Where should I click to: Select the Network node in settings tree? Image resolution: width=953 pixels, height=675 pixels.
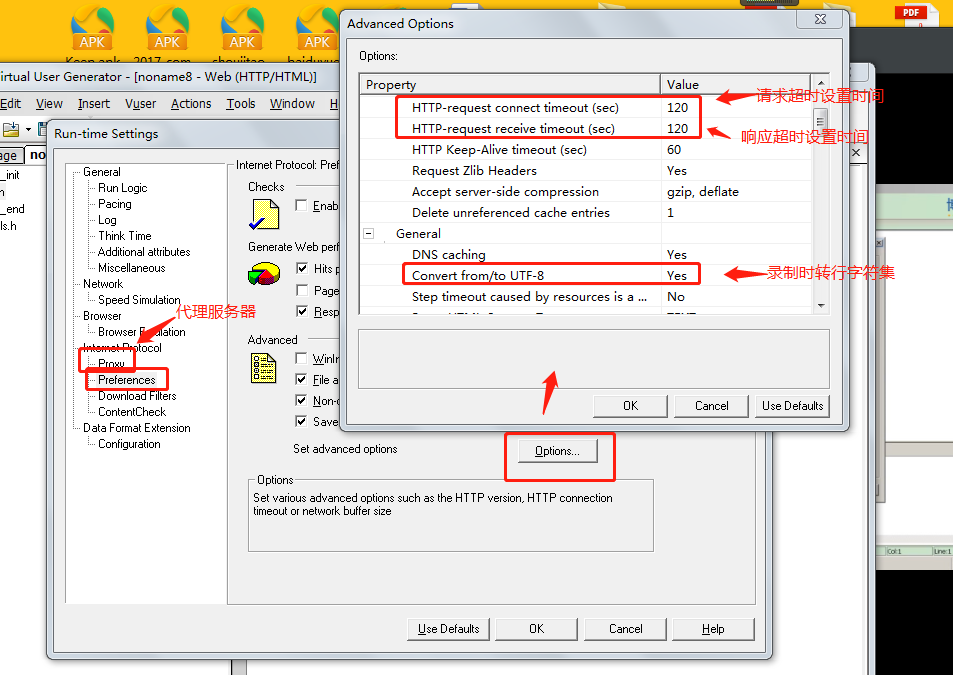pyautogui.click(x=103, y=284)
